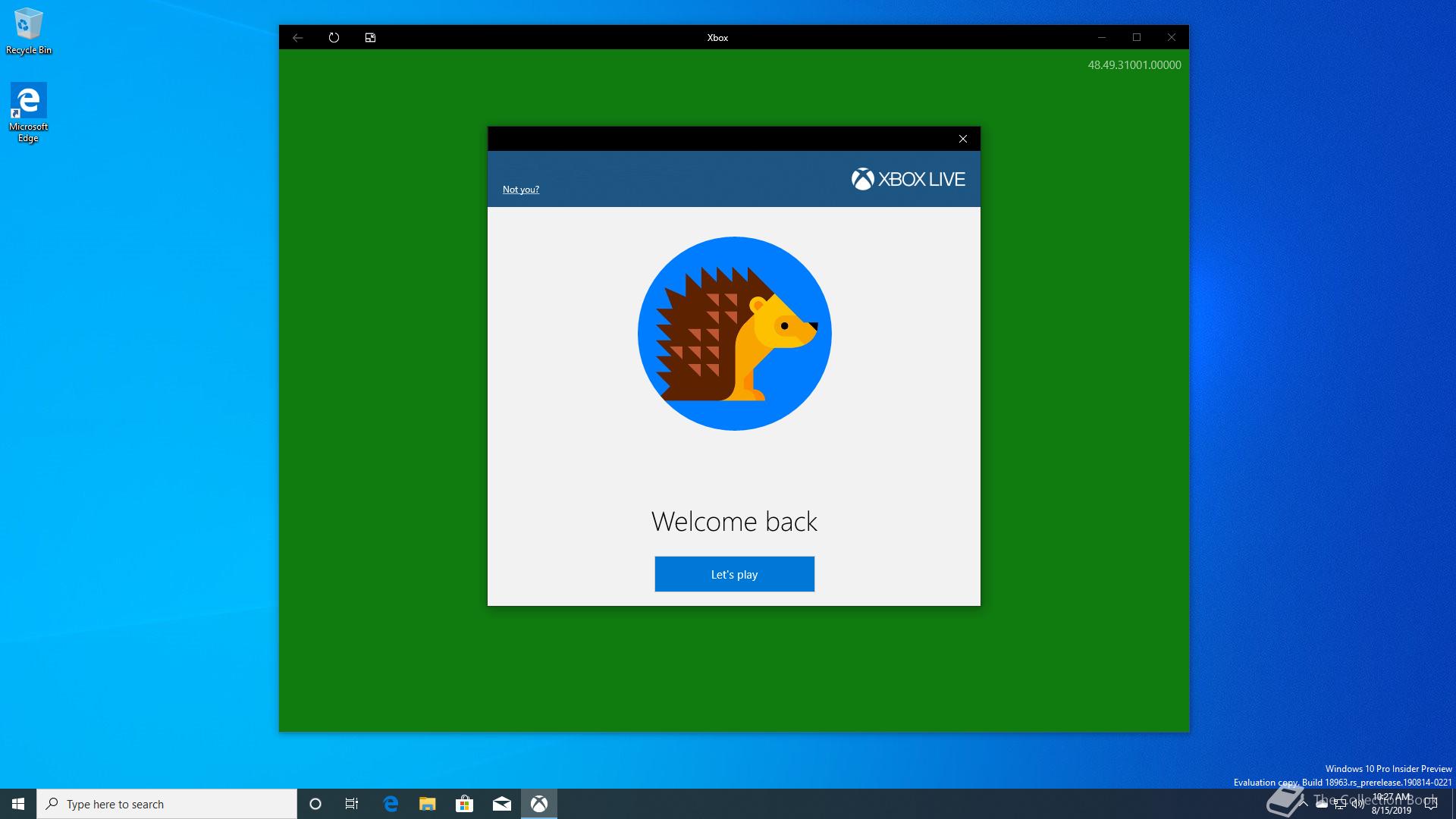Open Cortana from the taskbar
This screenshot has height=819, width=1456.
coord(315,804)
